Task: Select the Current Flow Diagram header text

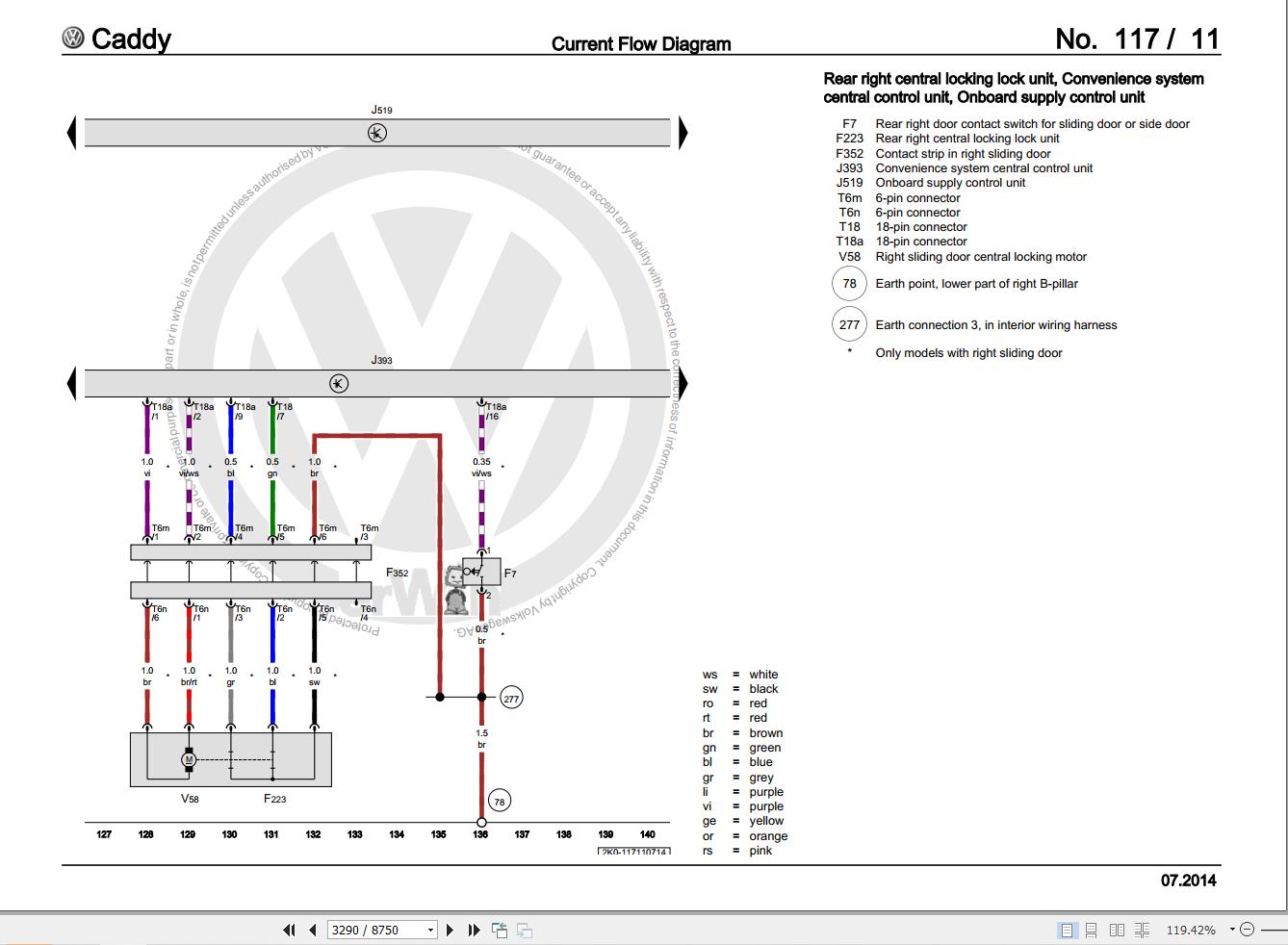Action: point(640,43)
